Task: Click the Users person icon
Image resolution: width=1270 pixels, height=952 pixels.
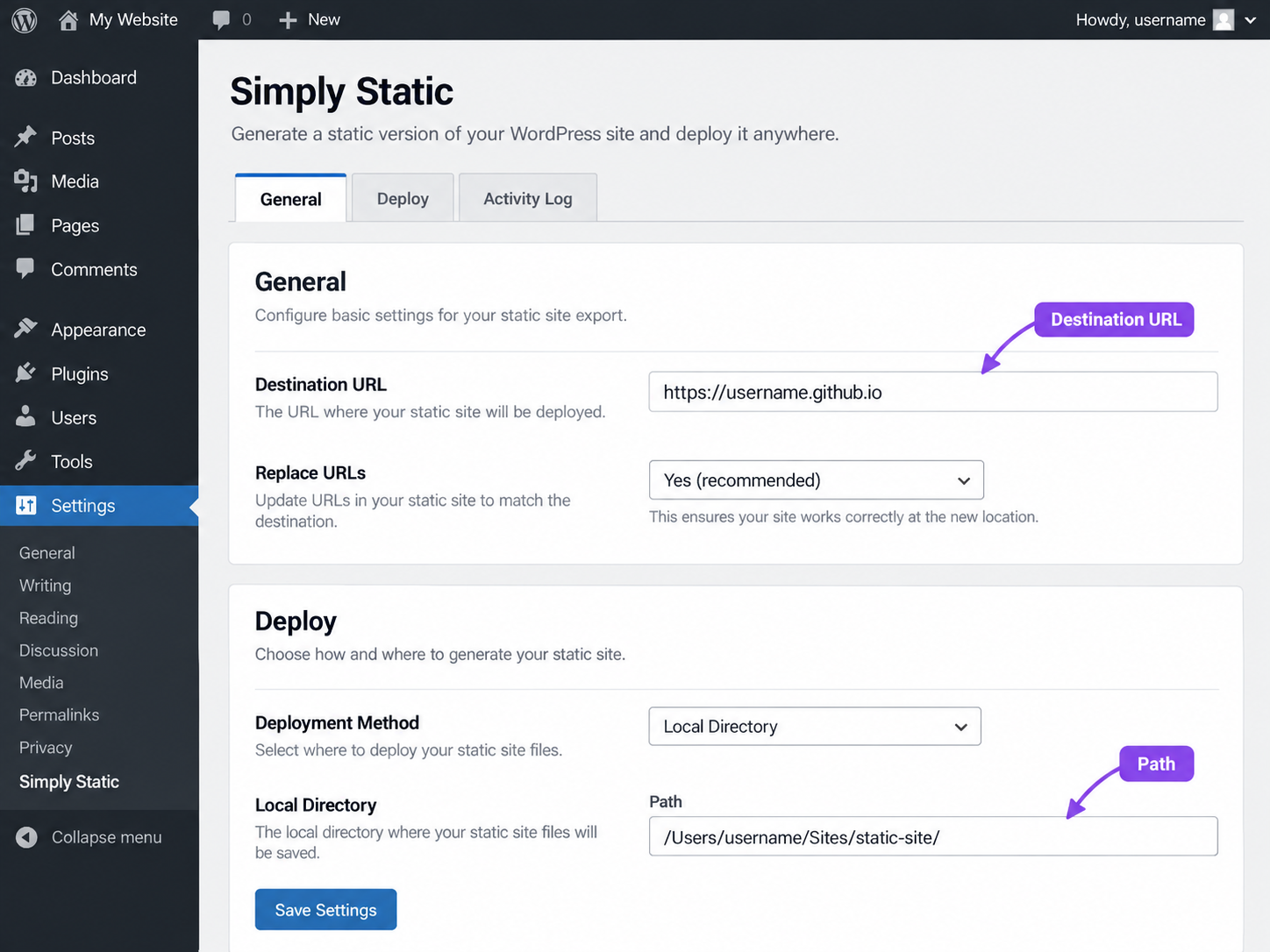Action: coord(26,416)
